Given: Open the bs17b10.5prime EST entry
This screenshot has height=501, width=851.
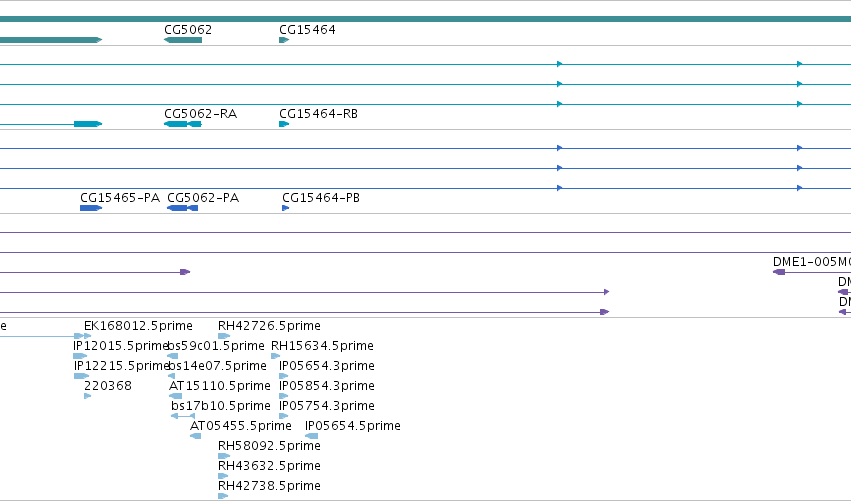Looking at the screenshot, I should [x=221, y=407].
